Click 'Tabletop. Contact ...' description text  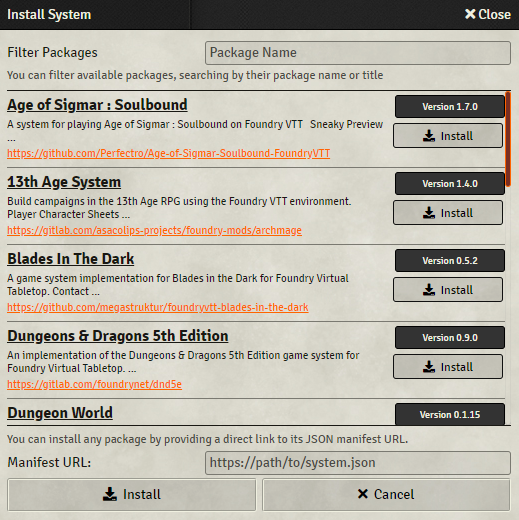(53, 291)
